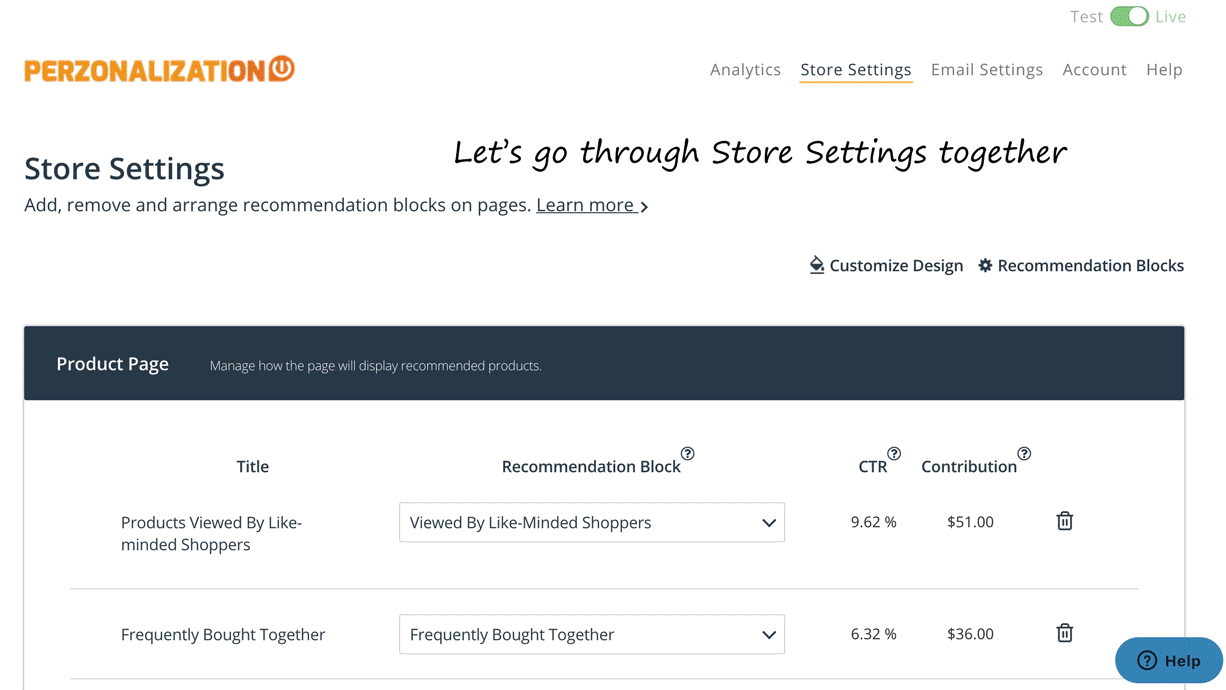
Task: Click the $51.00 contribution value
Action: (x=970, y=522)
